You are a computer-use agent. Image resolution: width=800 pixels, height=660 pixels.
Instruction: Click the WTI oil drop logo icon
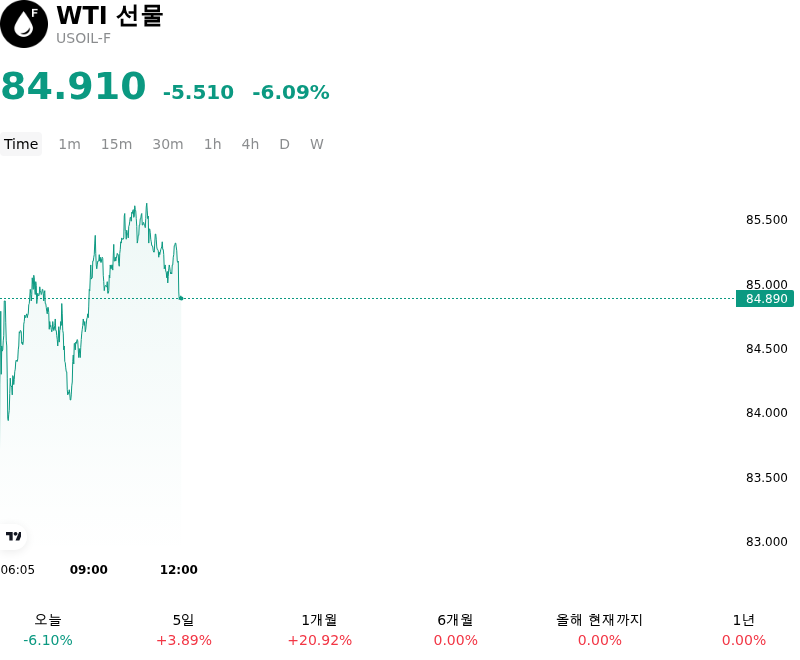click(24, 24)
